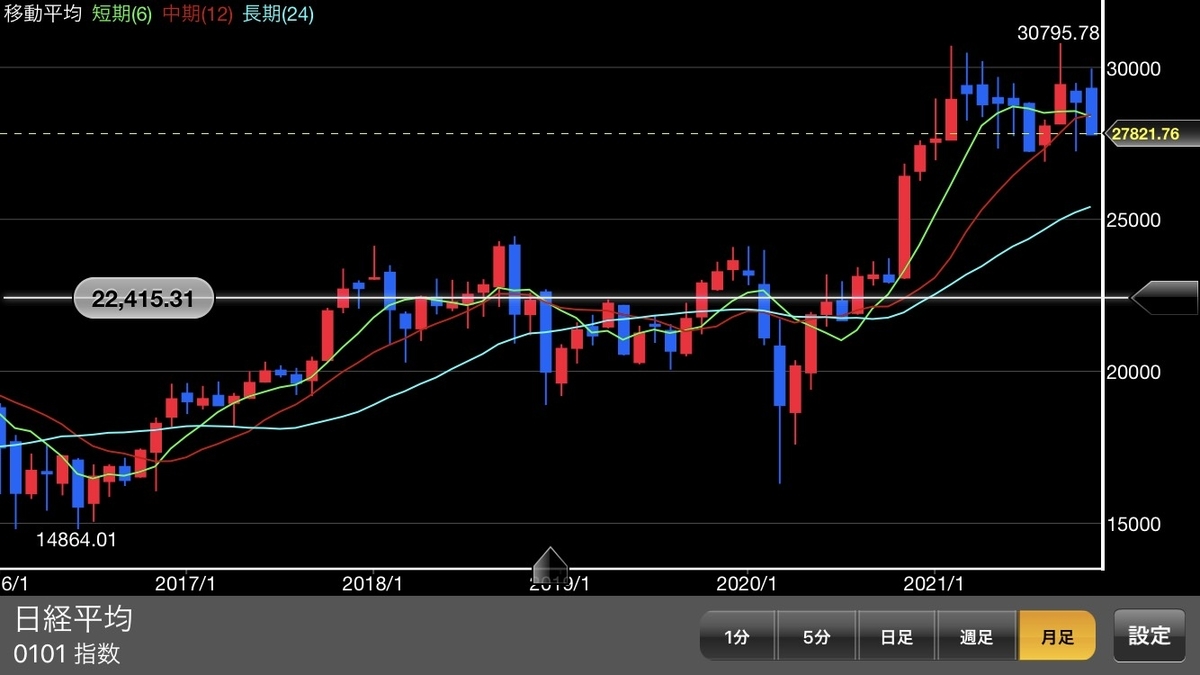Select the 週足 weekly chart tab

pos(976,636)
